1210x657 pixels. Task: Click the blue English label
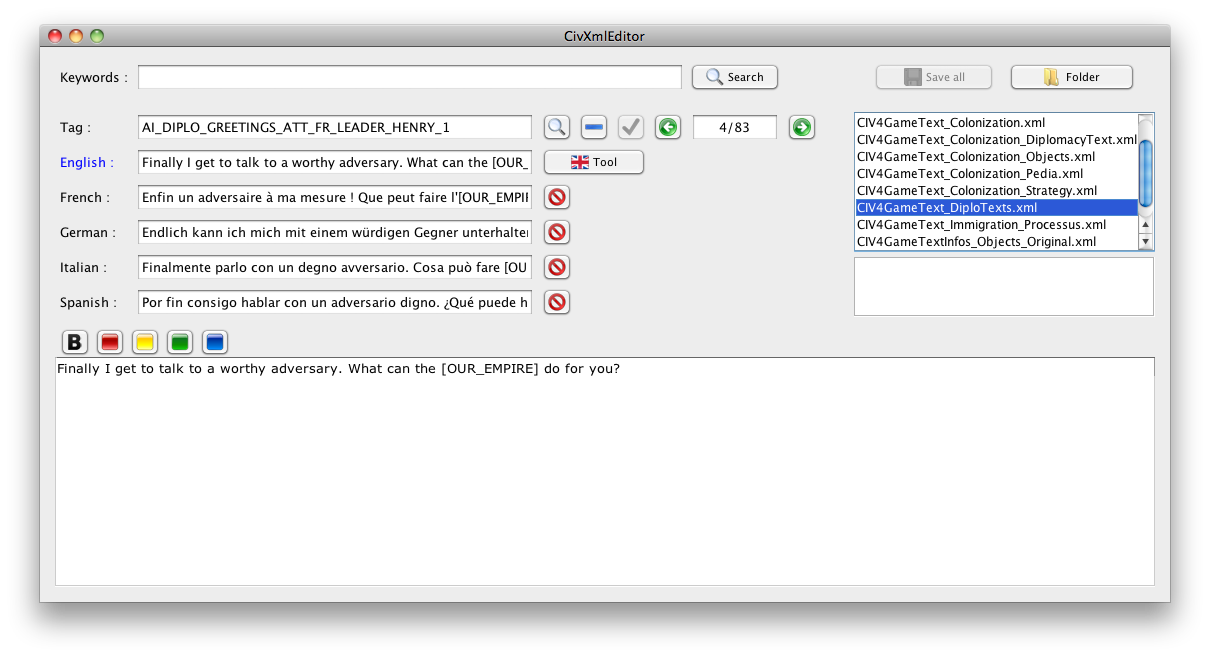click(86, 162)
